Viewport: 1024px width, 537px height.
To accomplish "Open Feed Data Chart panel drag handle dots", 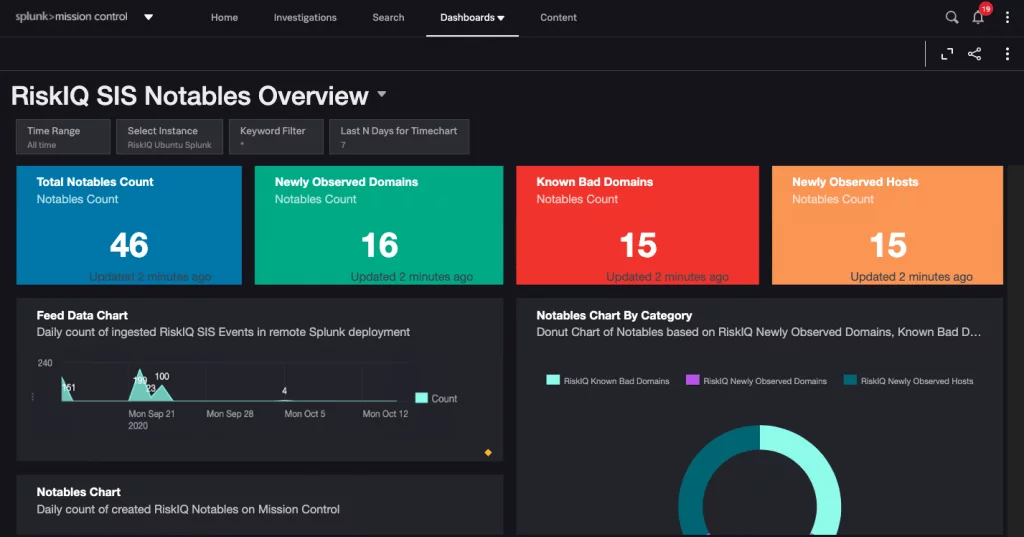I will tap(32, 397).
